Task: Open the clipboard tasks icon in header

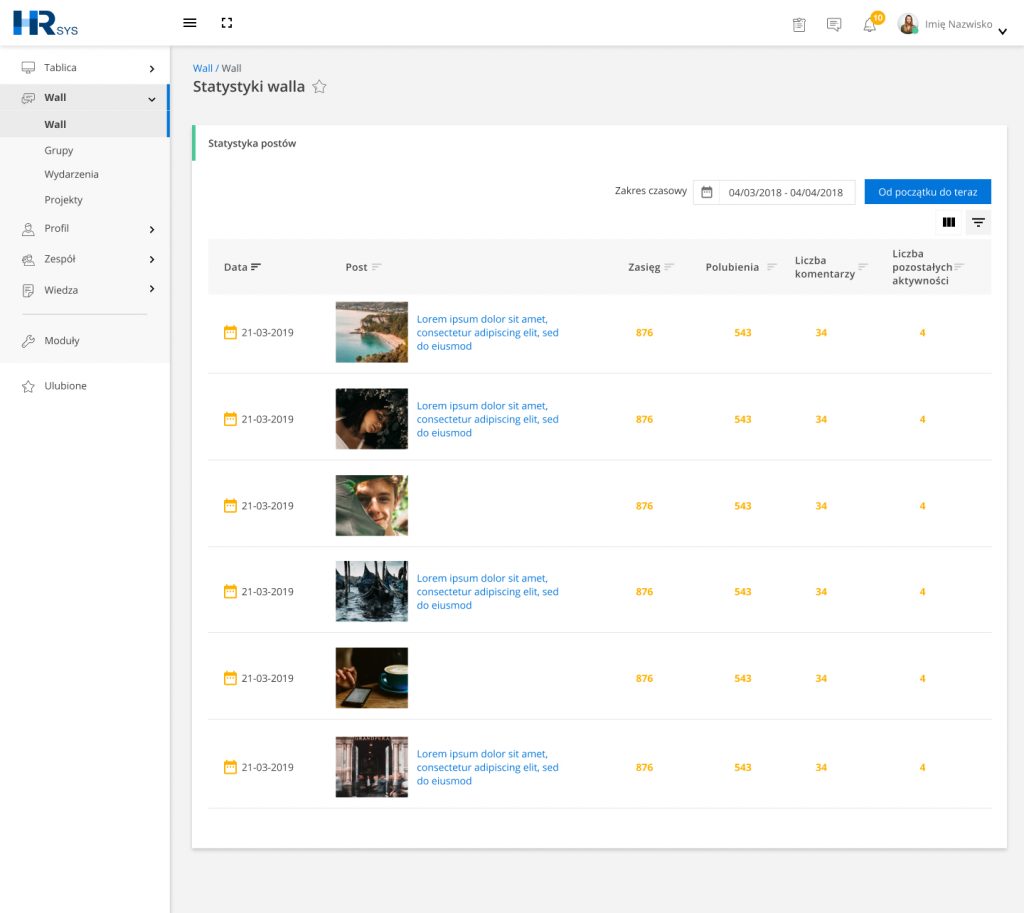Action: coord(799,25)
